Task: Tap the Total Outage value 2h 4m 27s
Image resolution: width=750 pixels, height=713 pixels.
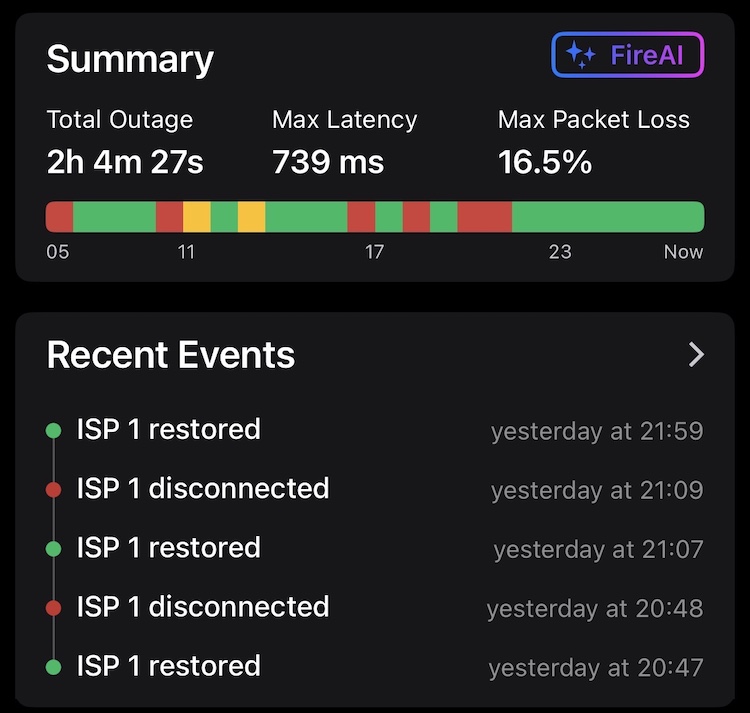Action: click(125, 162)
